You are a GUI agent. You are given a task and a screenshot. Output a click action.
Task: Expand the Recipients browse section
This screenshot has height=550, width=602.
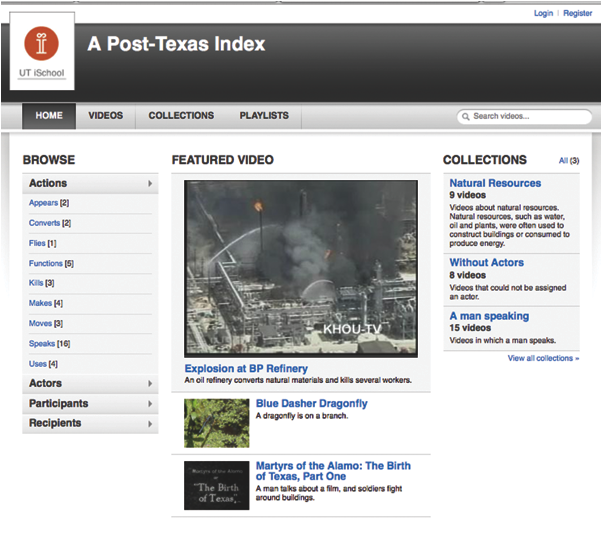pyautogui.click(x=90, y=423)
